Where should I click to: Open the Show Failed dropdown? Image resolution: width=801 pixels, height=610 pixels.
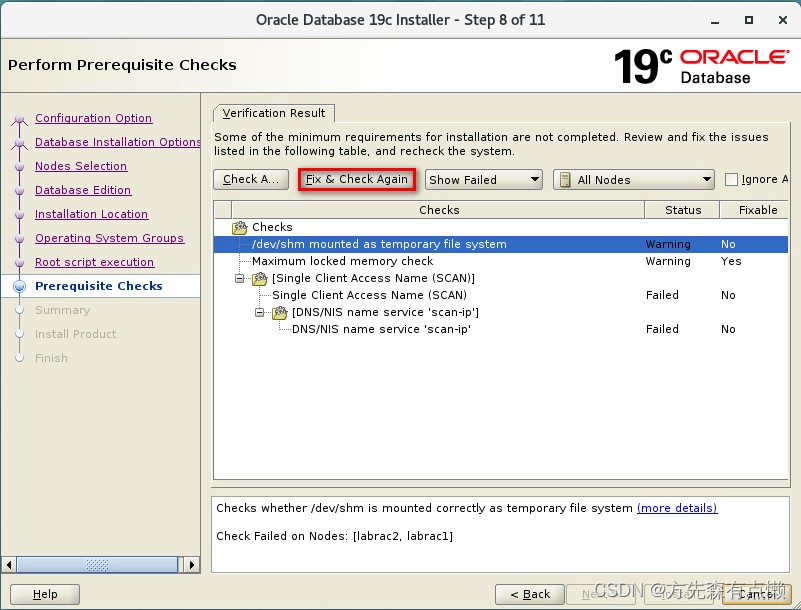(x=483, y=180)
